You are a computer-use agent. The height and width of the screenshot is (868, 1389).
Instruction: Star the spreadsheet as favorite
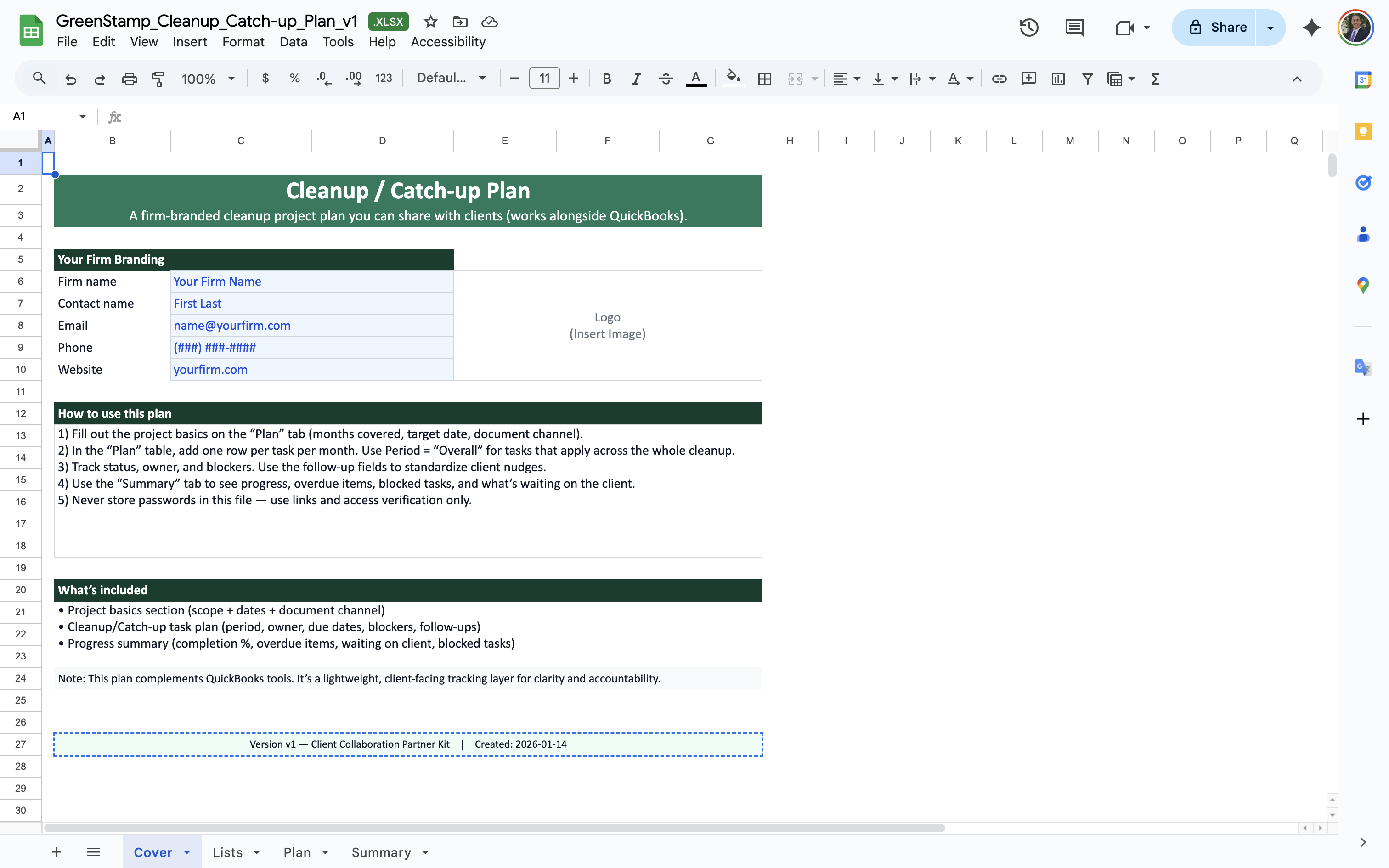coord(430,21)
